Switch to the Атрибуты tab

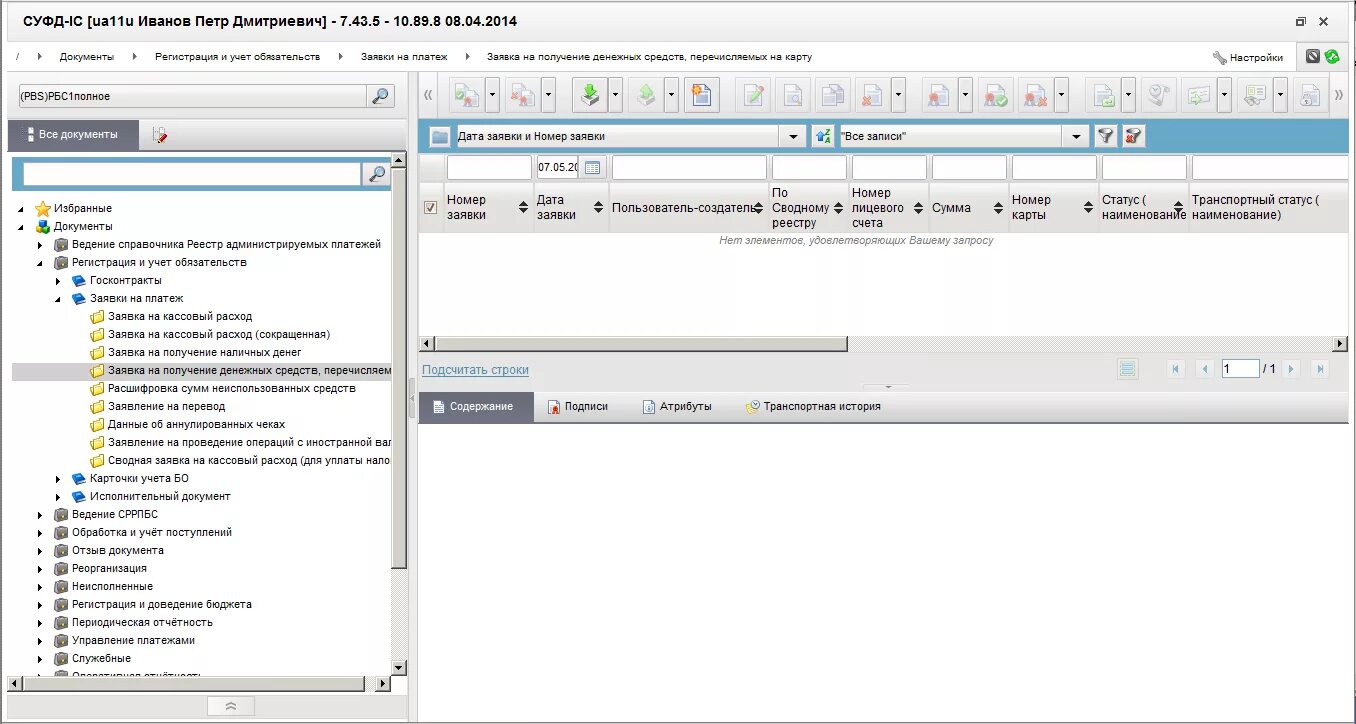pos(678,406)
